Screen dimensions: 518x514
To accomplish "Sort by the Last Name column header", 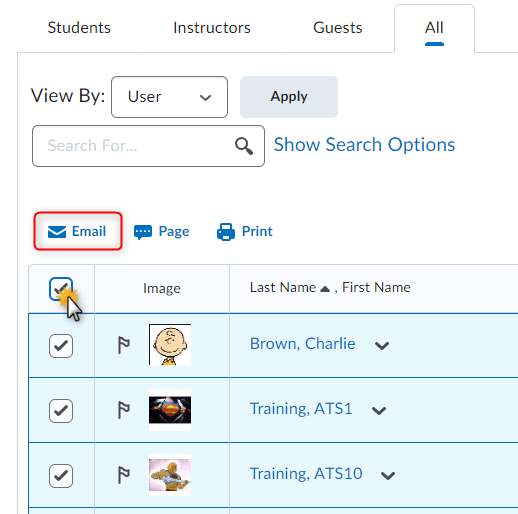I will pyautogui.click(x=283, y=287).
